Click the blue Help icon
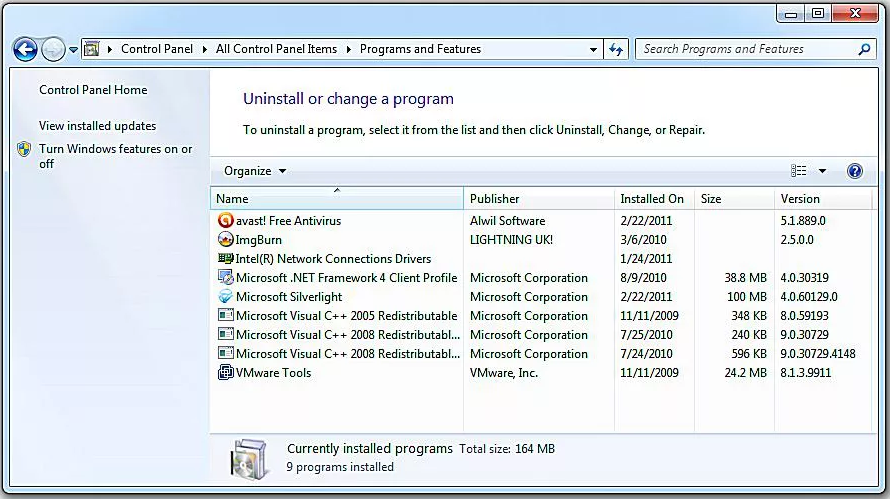 [855, 171]
